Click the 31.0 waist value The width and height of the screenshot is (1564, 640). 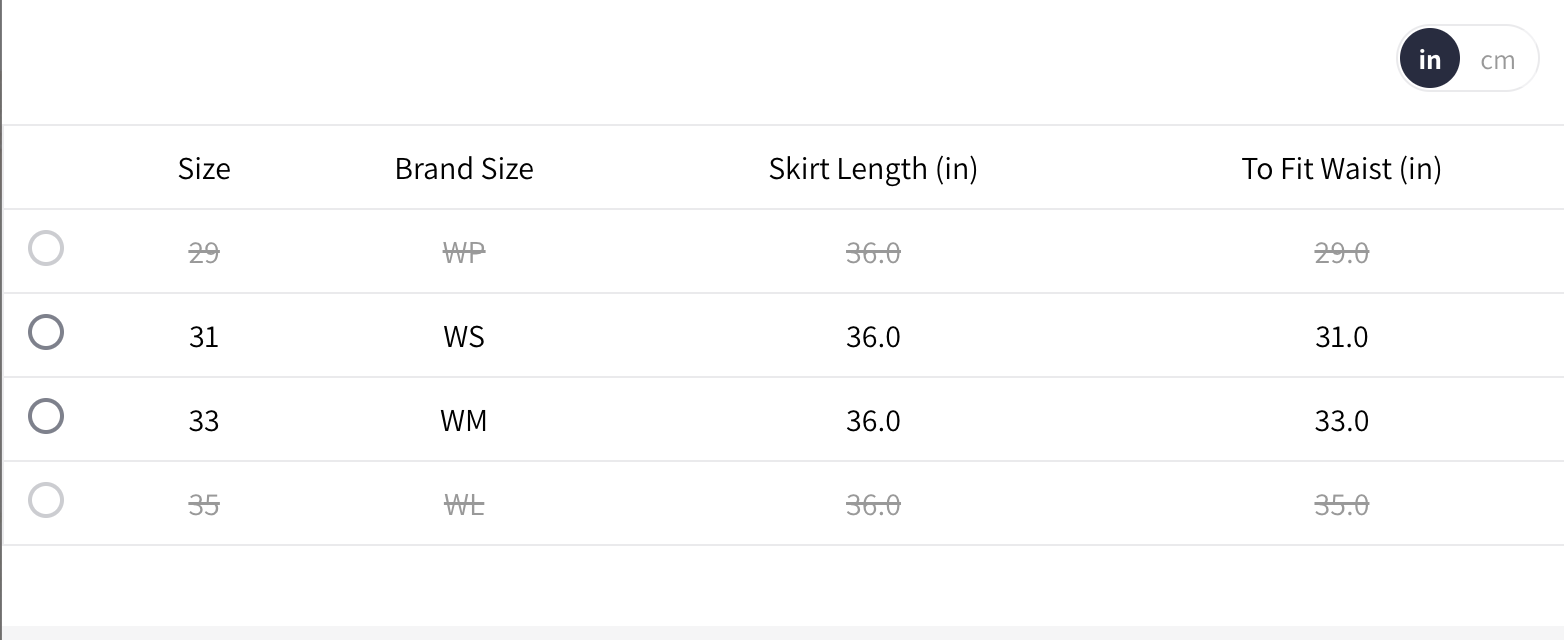1341,336
